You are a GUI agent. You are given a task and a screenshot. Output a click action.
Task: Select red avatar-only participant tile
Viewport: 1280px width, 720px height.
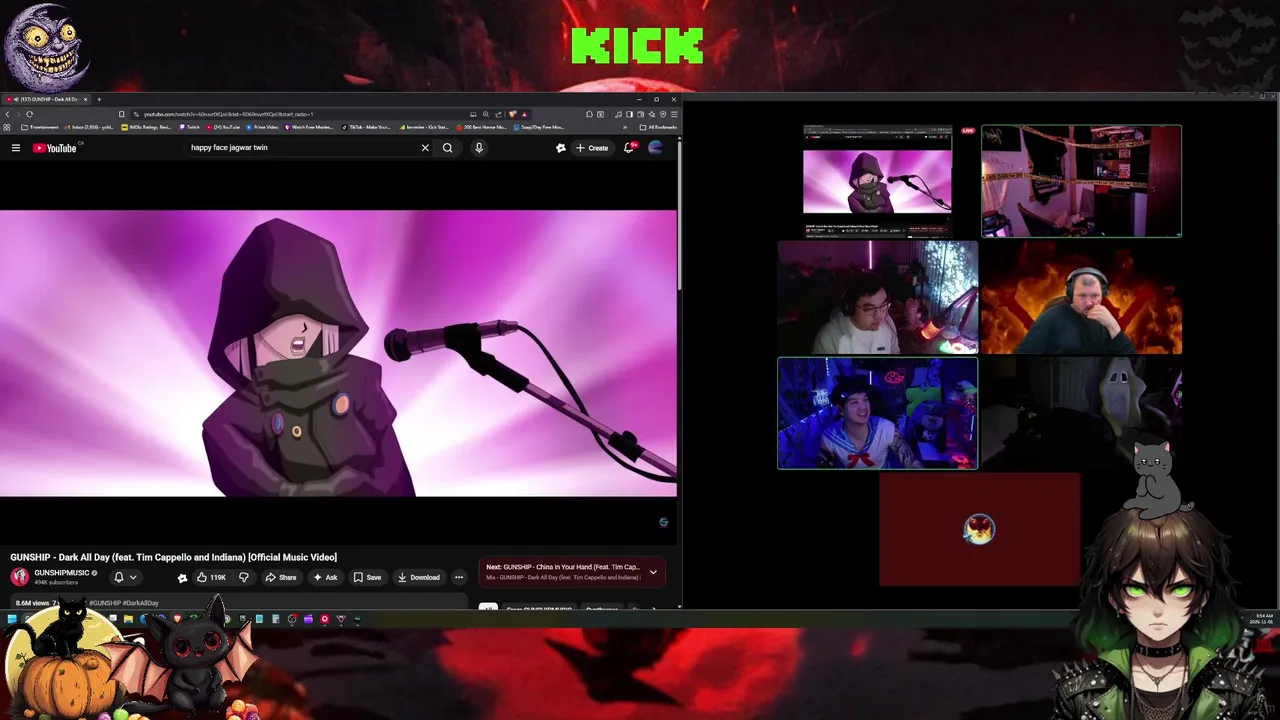[979, 529]
